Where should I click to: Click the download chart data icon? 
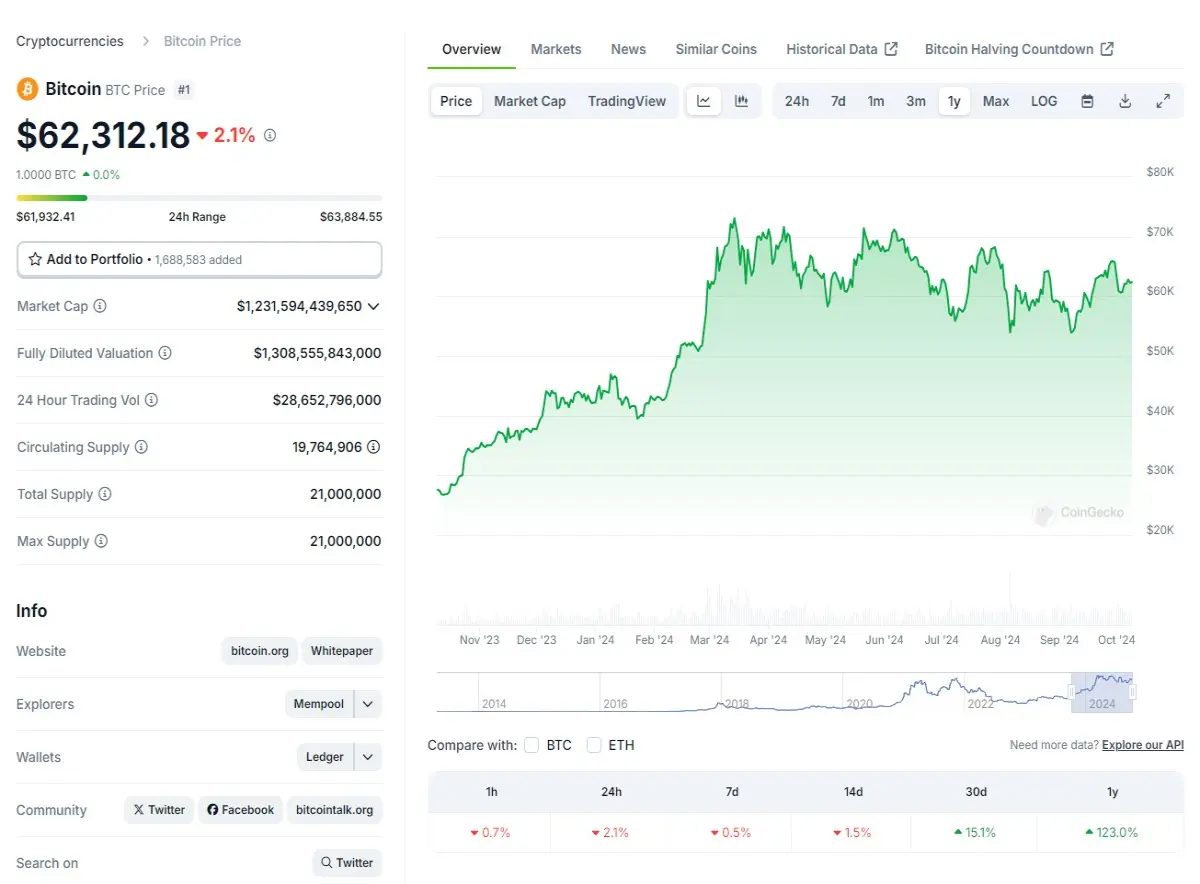coord(1125,101)
